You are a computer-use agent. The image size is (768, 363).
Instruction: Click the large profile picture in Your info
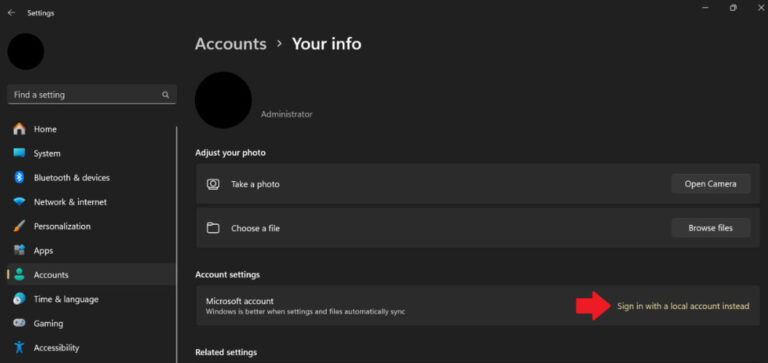tap(223, 100)
